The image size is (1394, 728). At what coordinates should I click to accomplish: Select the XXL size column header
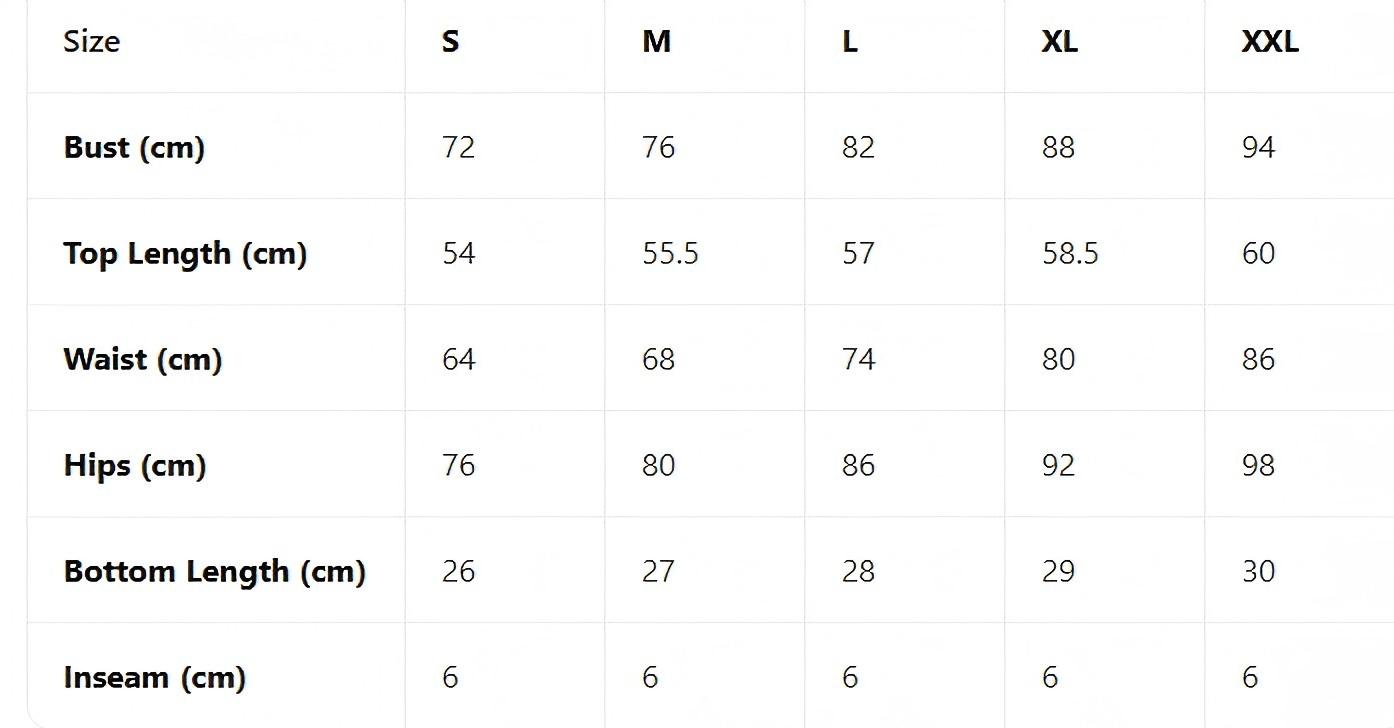point(1269,42)
